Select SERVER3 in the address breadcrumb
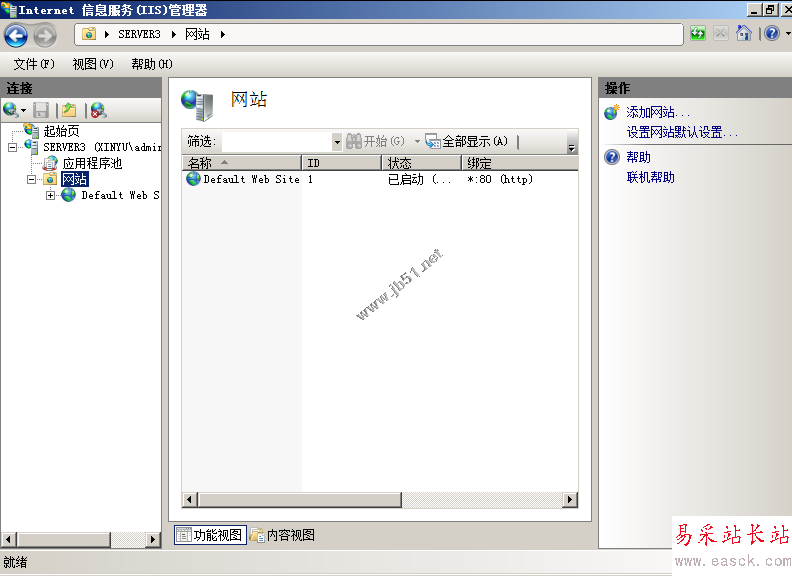Image resolution: width=792 pixels, height=576 pixels. coord(139,34)
